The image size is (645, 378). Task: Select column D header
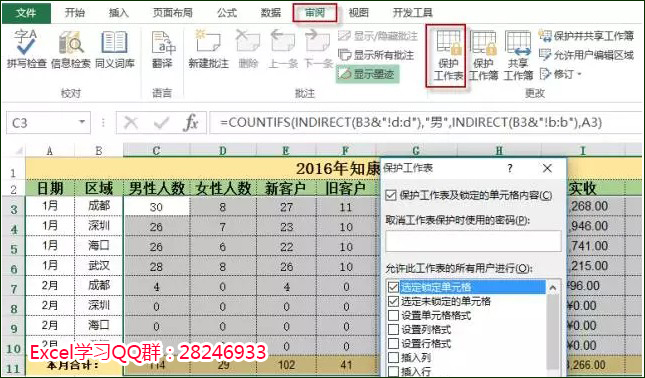(x=223, y=151)
